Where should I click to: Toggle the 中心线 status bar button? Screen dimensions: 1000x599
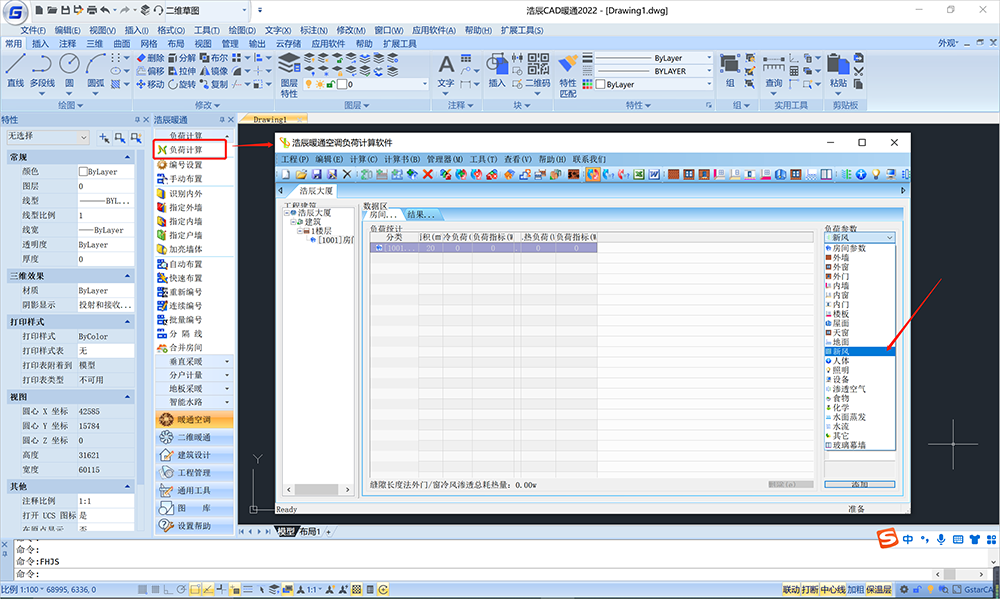(x=833, y=589)
